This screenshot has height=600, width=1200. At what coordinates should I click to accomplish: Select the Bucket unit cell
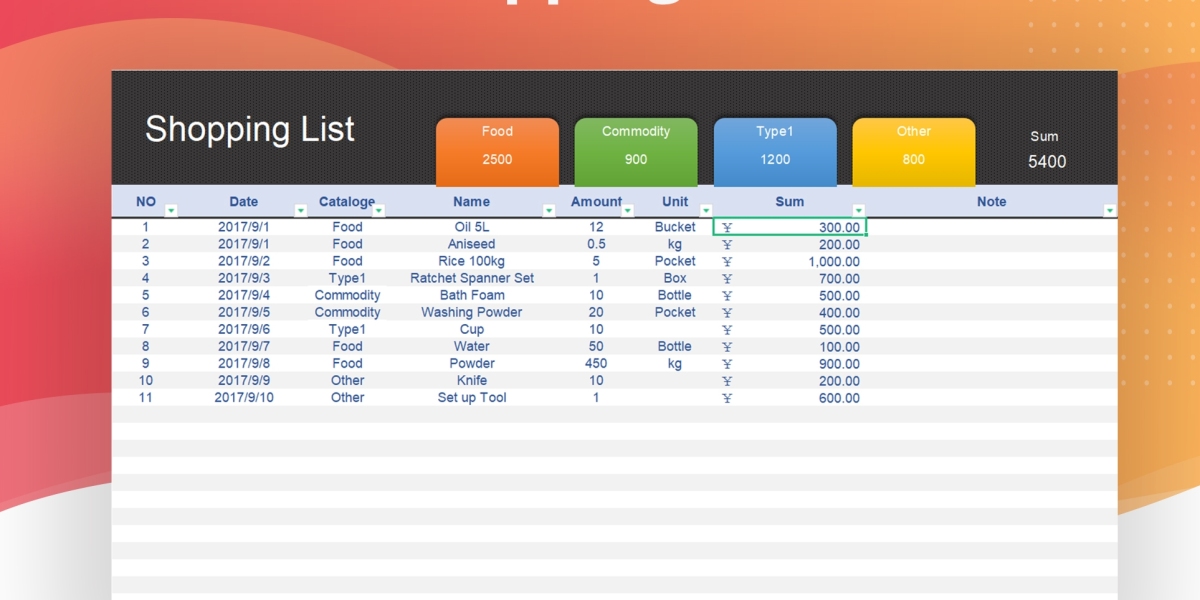(675, 227)
